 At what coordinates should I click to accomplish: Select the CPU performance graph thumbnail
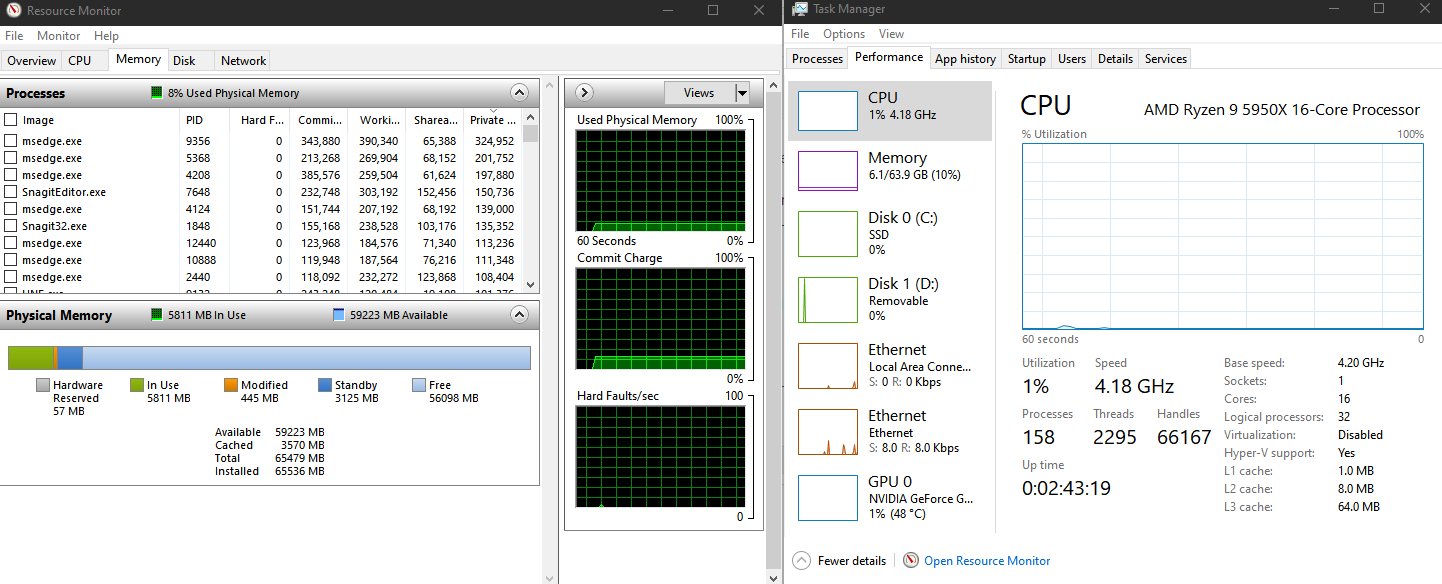pos(827,110)
